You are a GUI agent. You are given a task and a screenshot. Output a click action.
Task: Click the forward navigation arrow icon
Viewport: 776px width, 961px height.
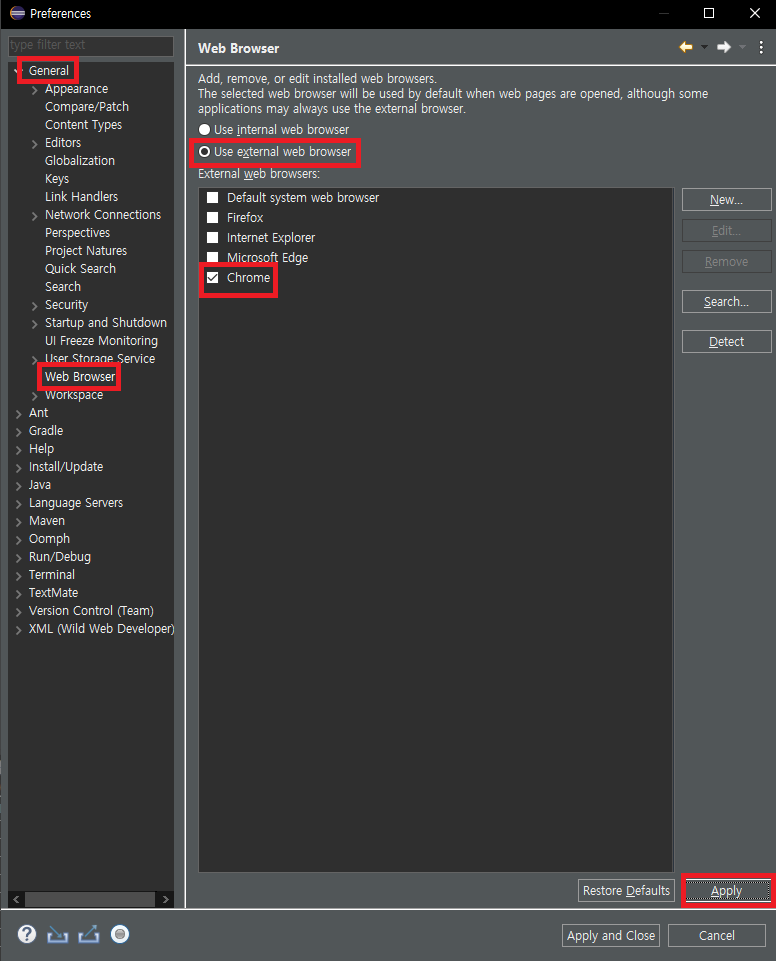[724, 47]
